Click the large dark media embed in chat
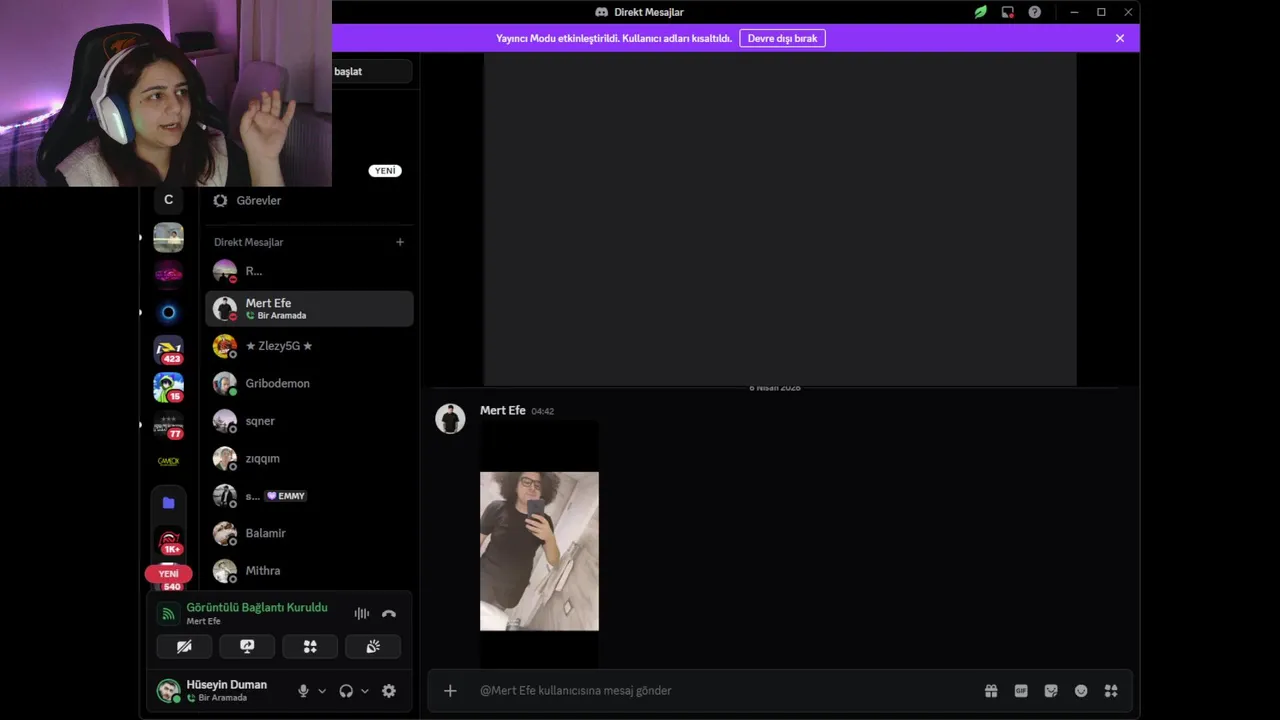Image resolution: width=1280 pixels, height=720 pixels. click(x=780, y=218)
